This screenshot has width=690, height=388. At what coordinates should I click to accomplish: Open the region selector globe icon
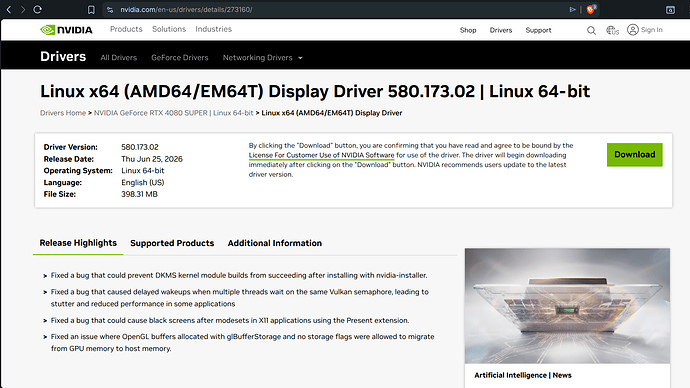tap(612, 30)
